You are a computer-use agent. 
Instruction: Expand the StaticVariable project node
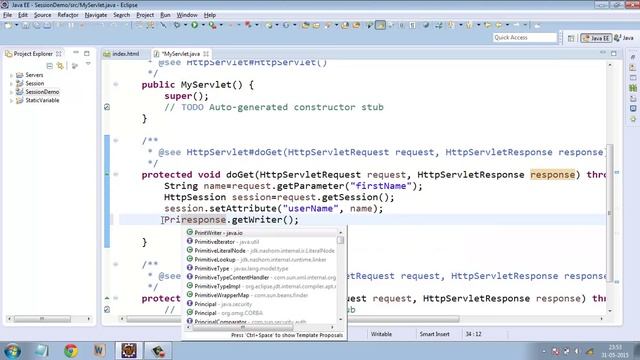(11, 101)
